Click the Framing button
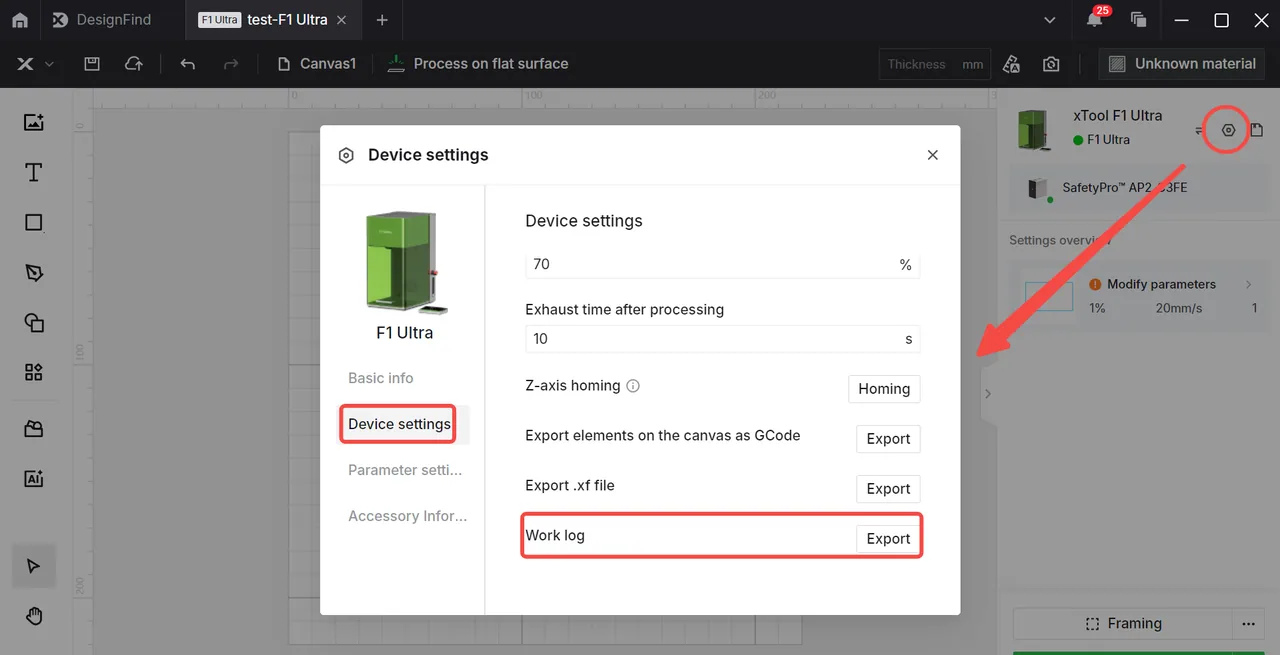This screenshot has height=655, width=1280. (x=1123, y=624)
